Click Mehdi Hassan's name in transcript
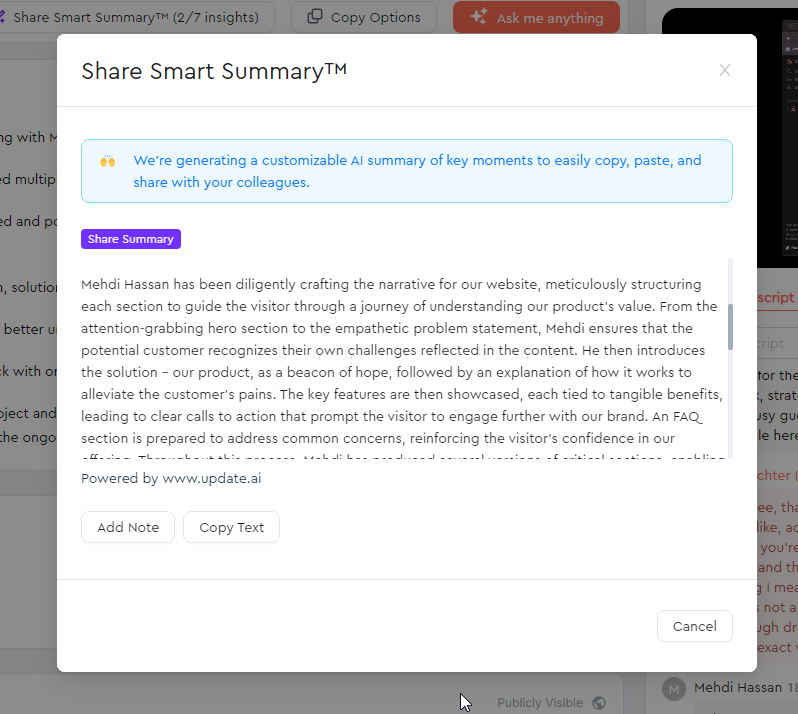The width and height of the screenshot is (798, 714). (x=738, y=688)
